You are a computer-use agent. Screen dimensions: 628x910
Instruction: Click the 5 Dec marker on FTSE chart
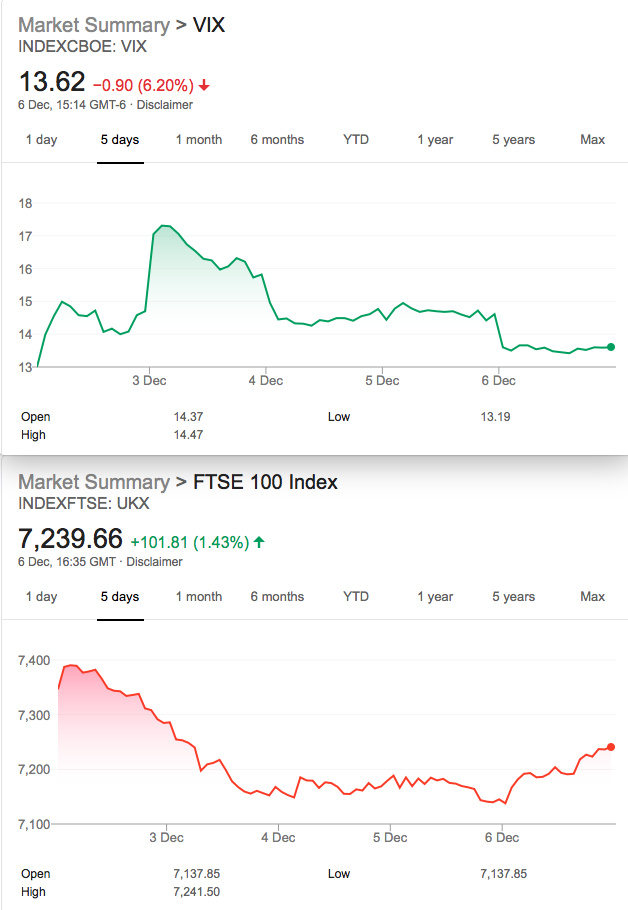390,837
